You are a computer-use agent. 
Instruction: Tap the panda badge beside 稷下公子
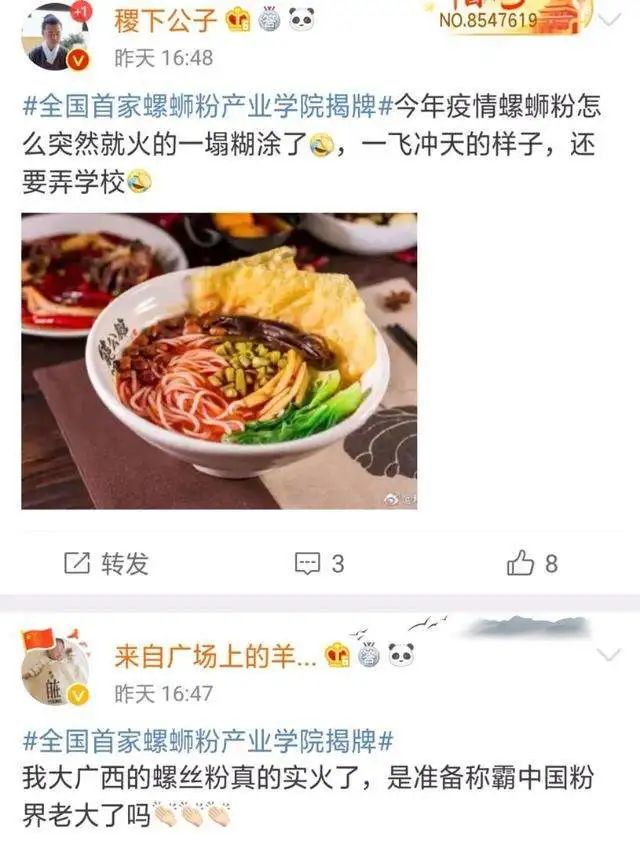301,20
